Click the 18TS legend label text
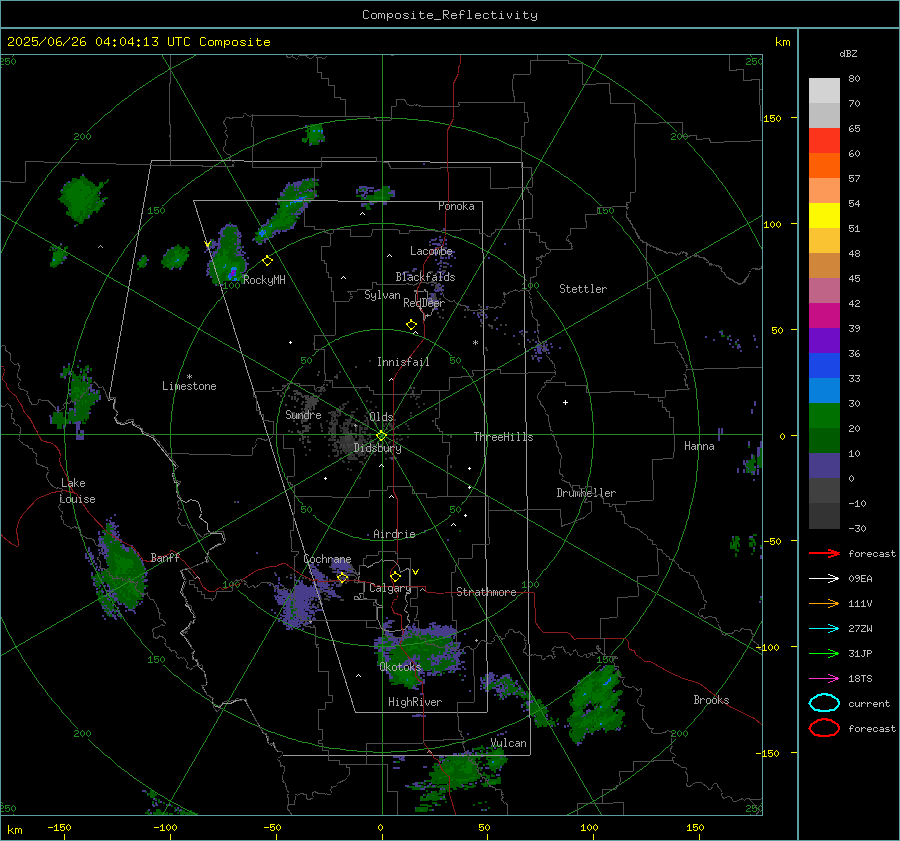This screenshot has height=841, width=900. pos(860,679)
